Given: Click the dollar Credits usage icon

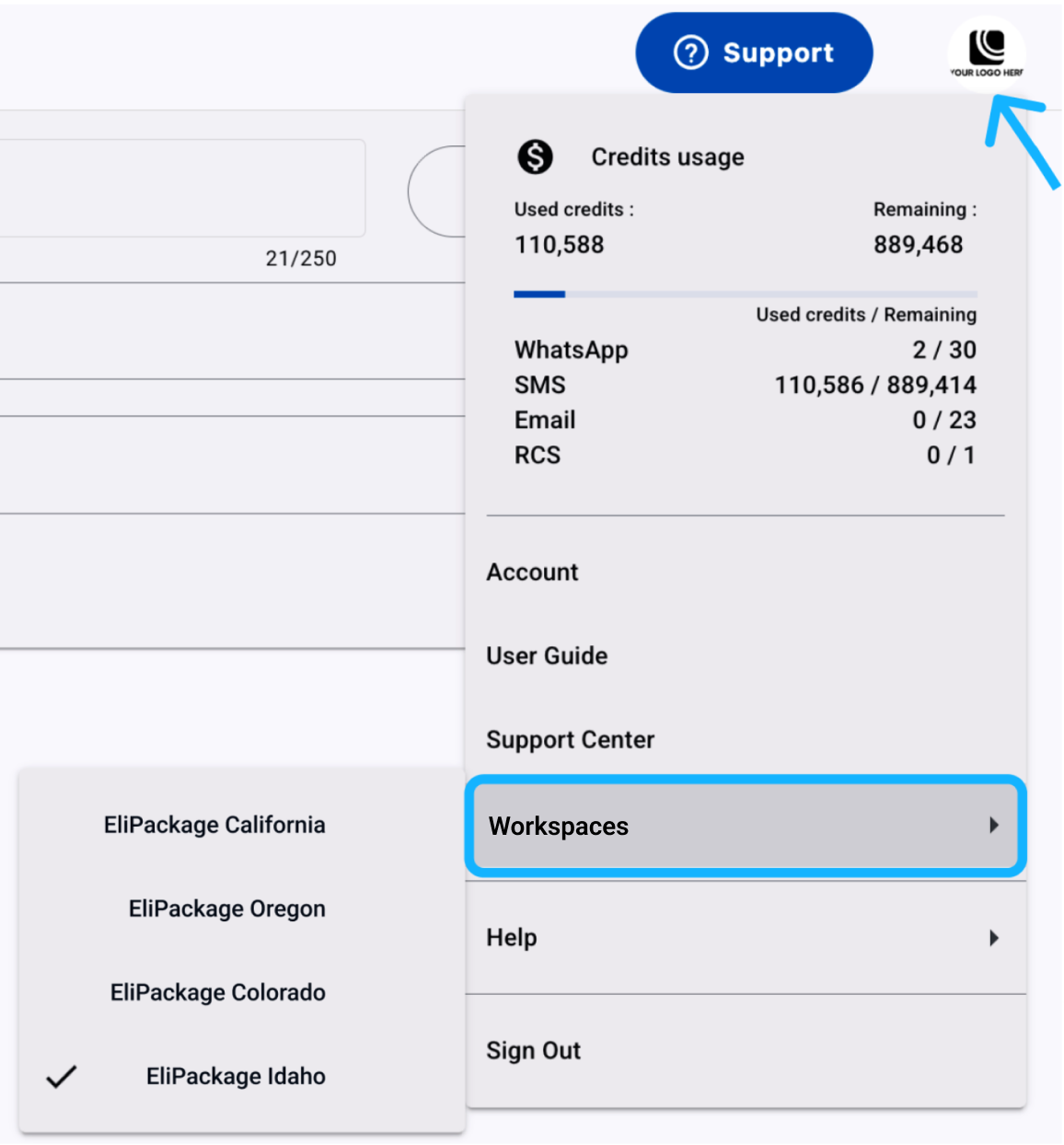Looking at the screenshot, I should pyautogui.click(x=535, y=157).
